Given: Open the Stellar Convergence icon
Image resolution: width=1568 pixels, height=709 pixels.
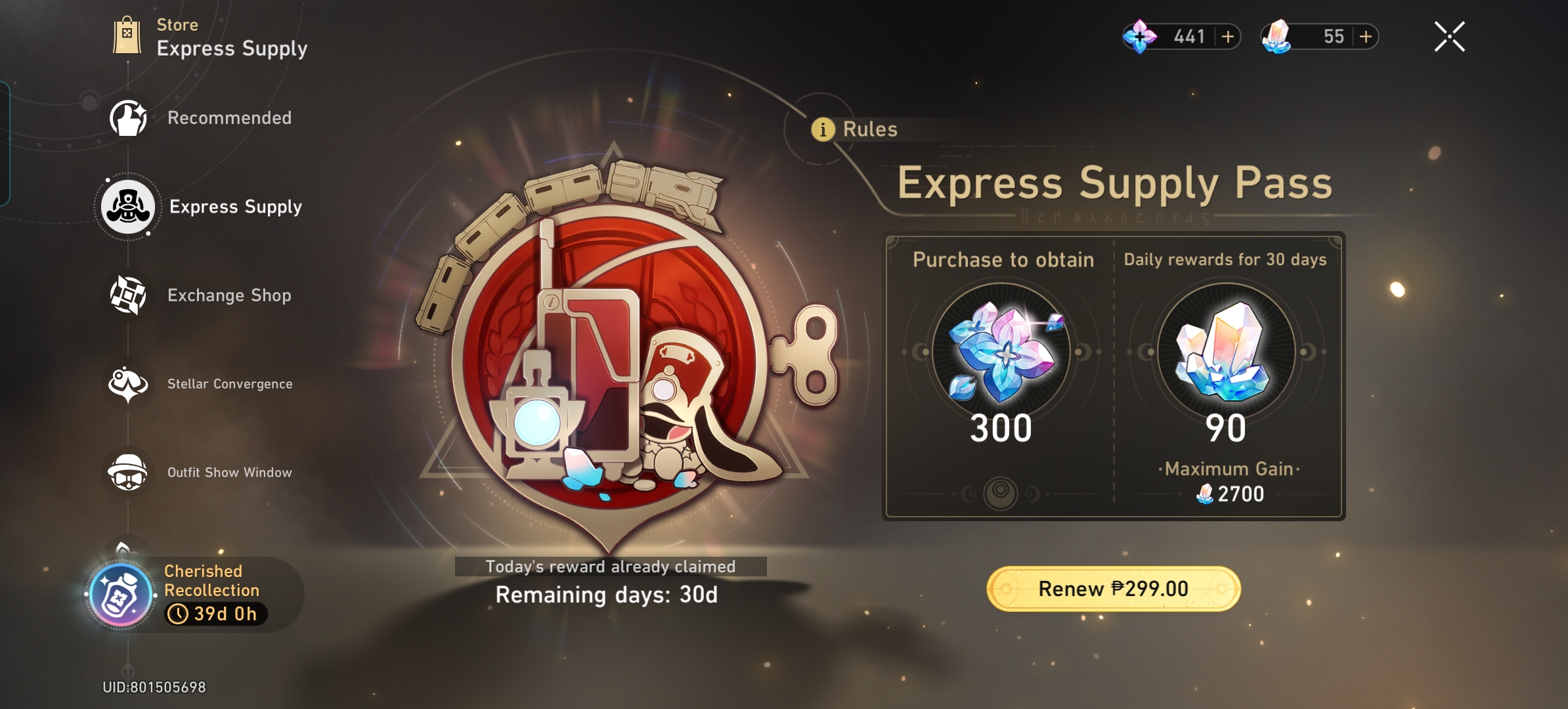Looking at the screenshot, I should (128, 384).
